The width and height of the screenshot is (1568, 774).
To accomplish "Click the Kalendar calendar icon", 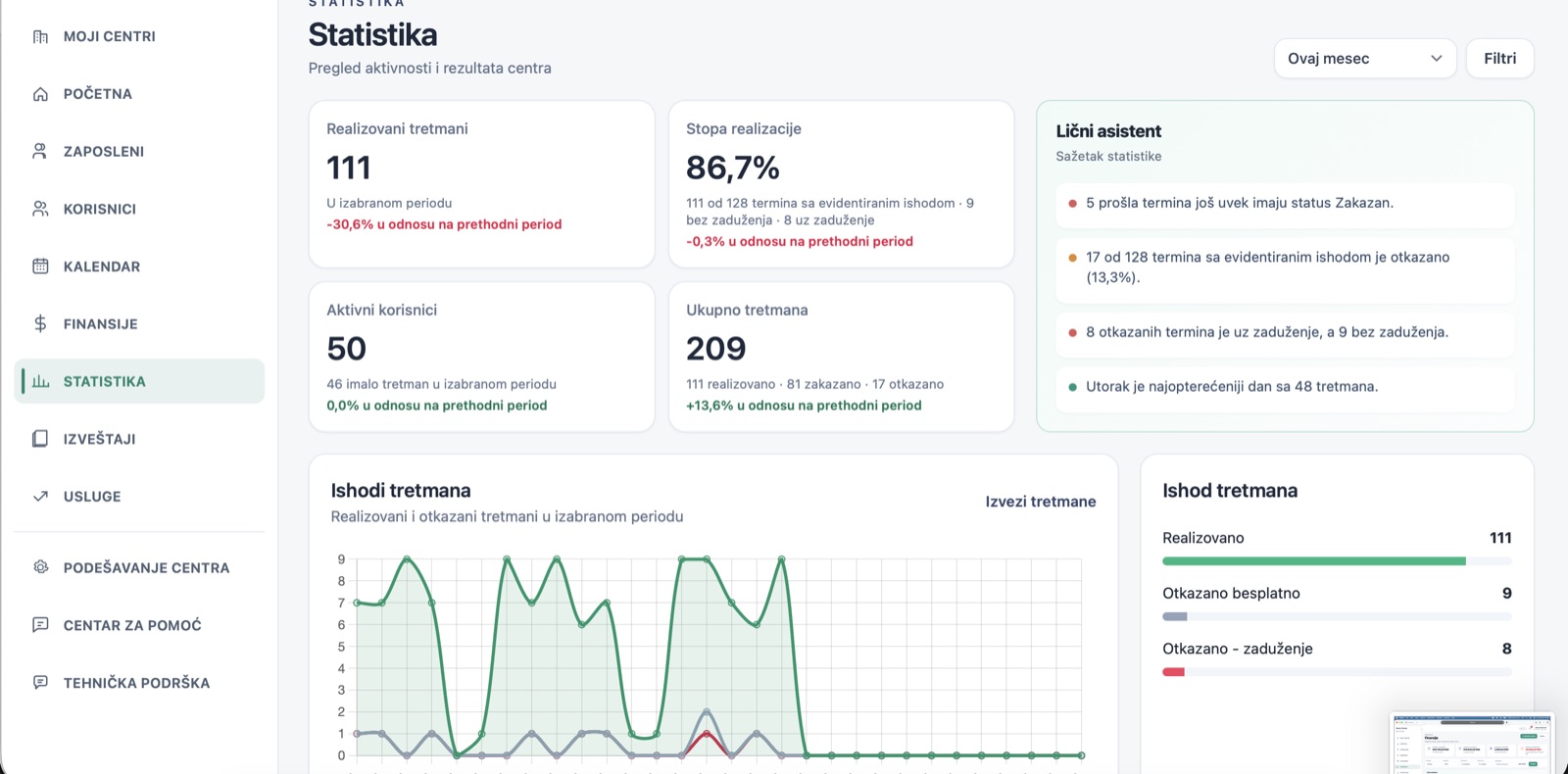I will (40, 266).
